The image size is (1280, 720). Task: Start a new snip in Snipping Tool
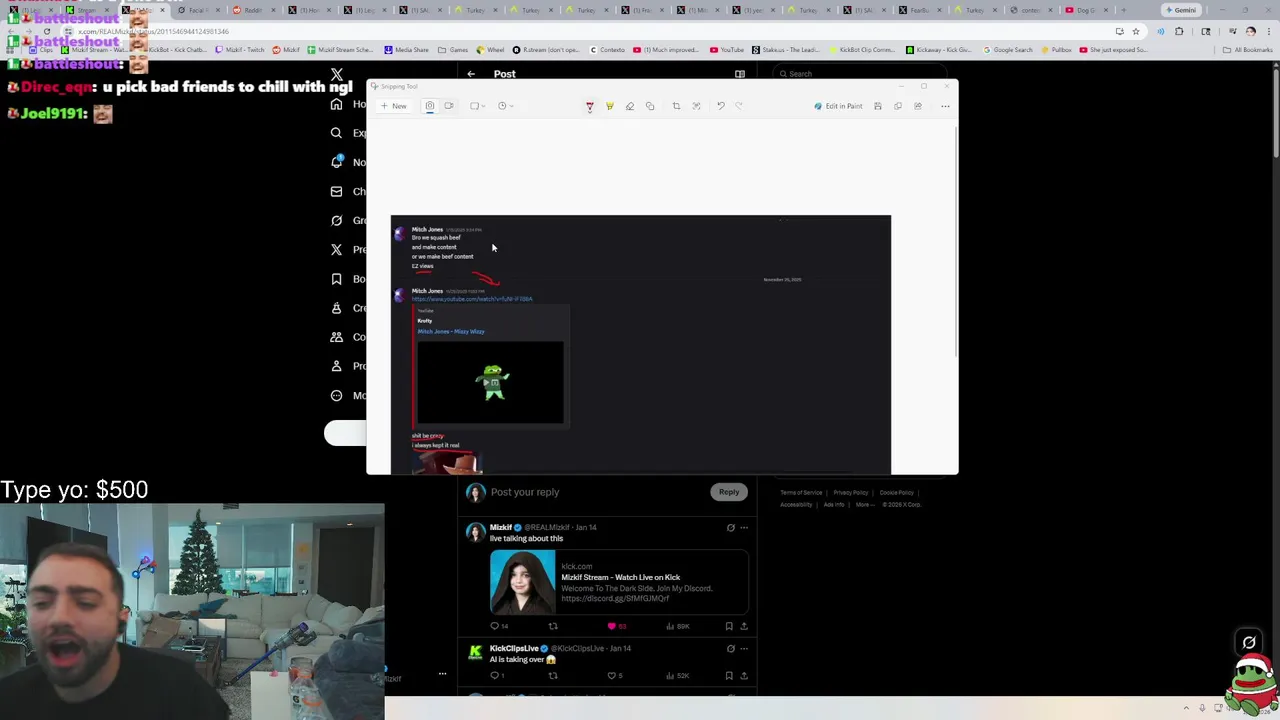[x=394, y=106]
